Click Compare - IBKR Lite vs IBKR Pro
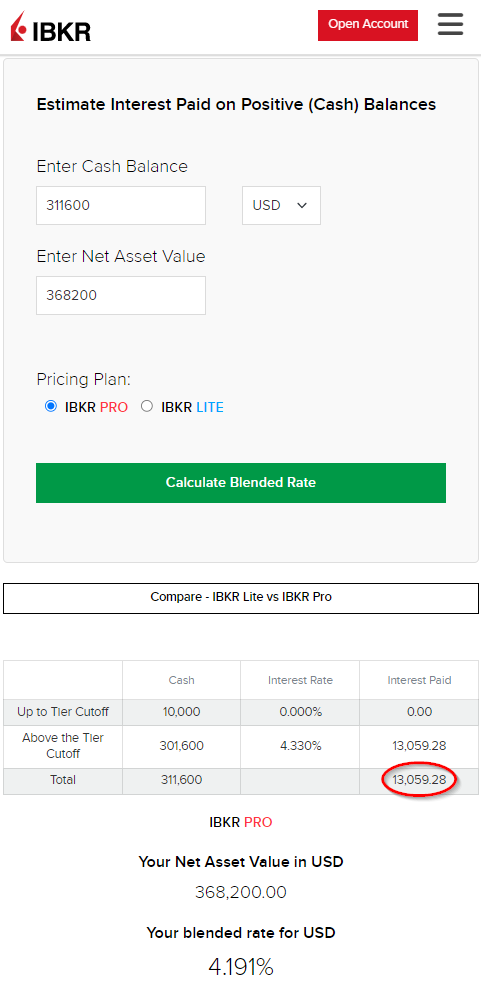Viewport: 481px width, 986px height. pos(241,597)
